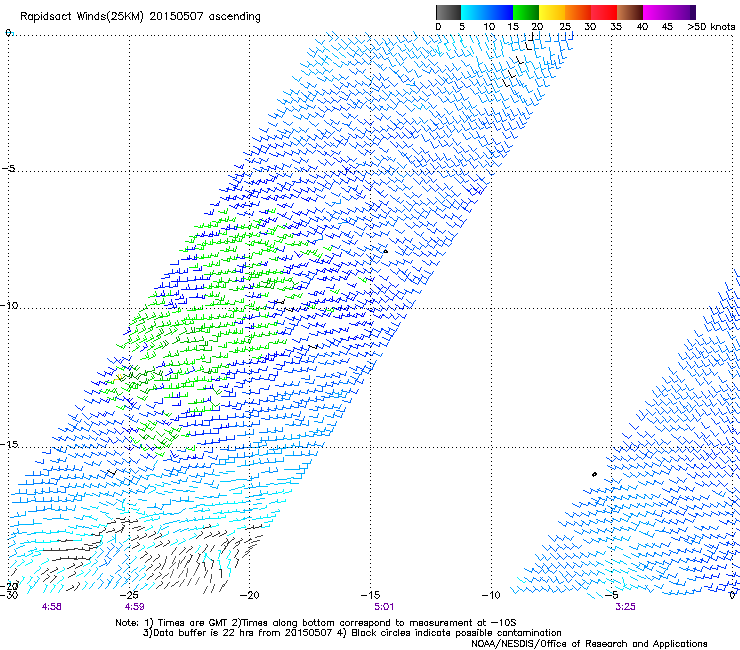Click the '>50 knots' legend label

(x=711, y=26)
